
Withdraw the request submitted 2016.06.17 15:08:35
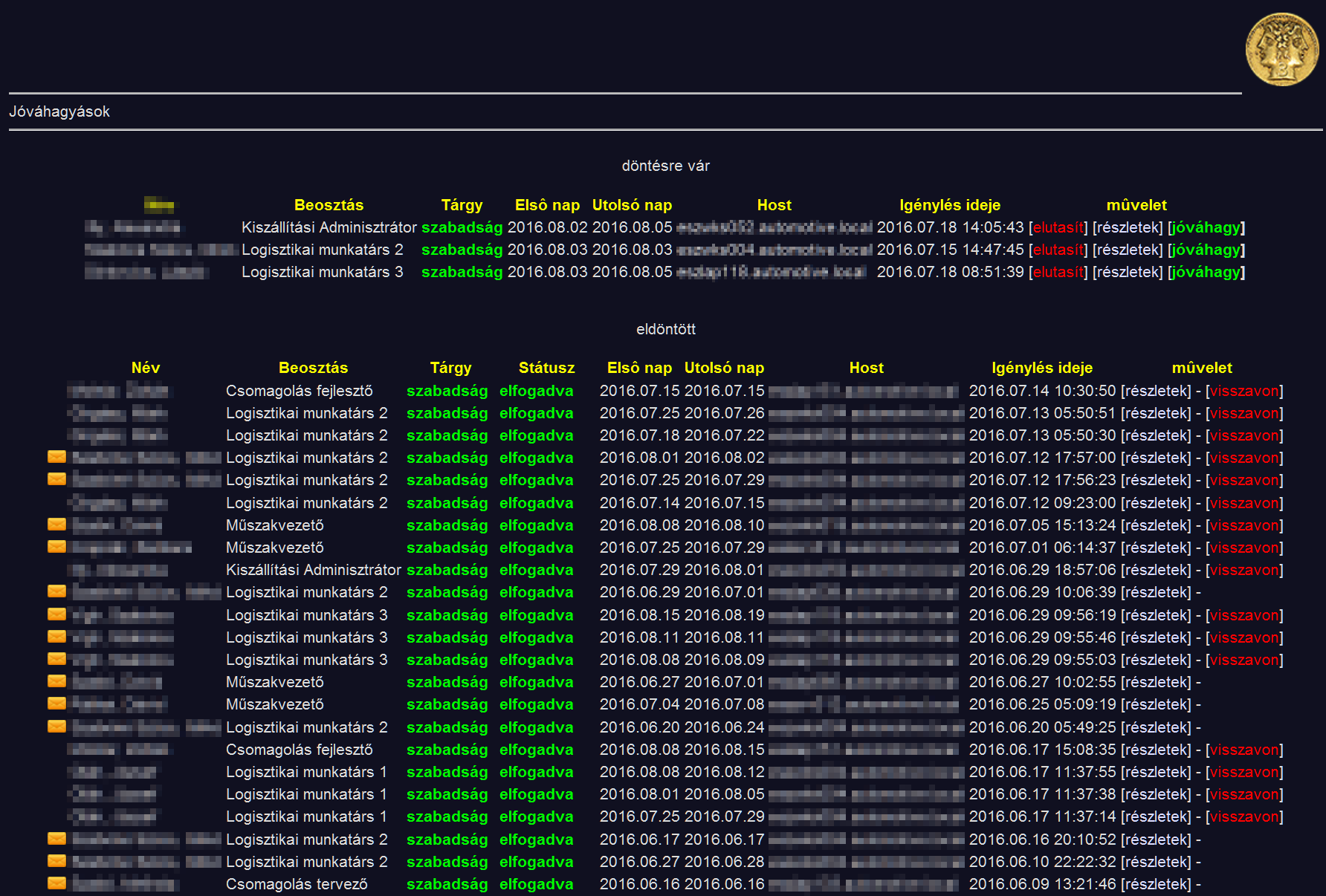pos(1244,750)
